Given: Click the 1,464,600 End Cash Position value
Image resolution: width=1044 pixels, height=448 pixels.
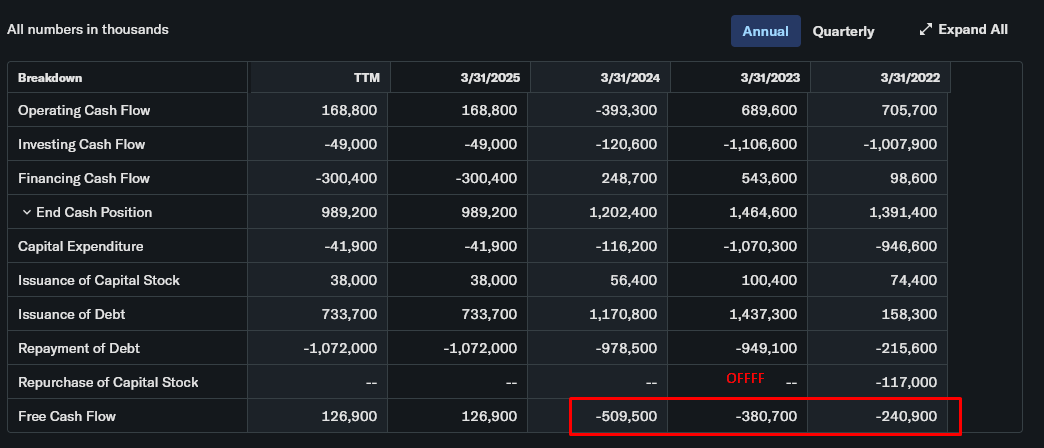Looking at the screenshot, I should [x=763, y=212].
